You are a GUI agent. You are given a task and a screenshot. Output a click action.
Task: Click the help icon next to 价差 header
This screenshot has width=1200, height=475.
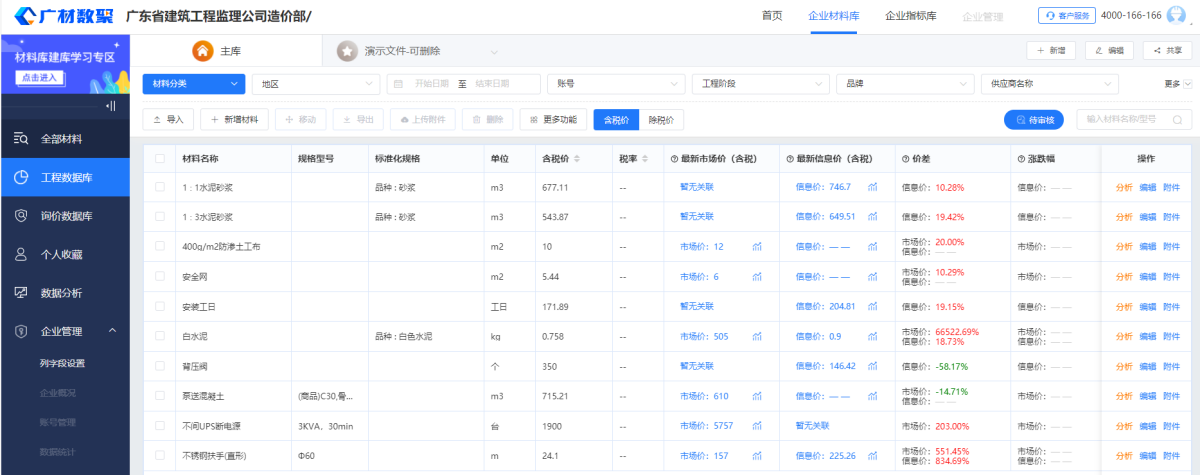pos(906,159)
